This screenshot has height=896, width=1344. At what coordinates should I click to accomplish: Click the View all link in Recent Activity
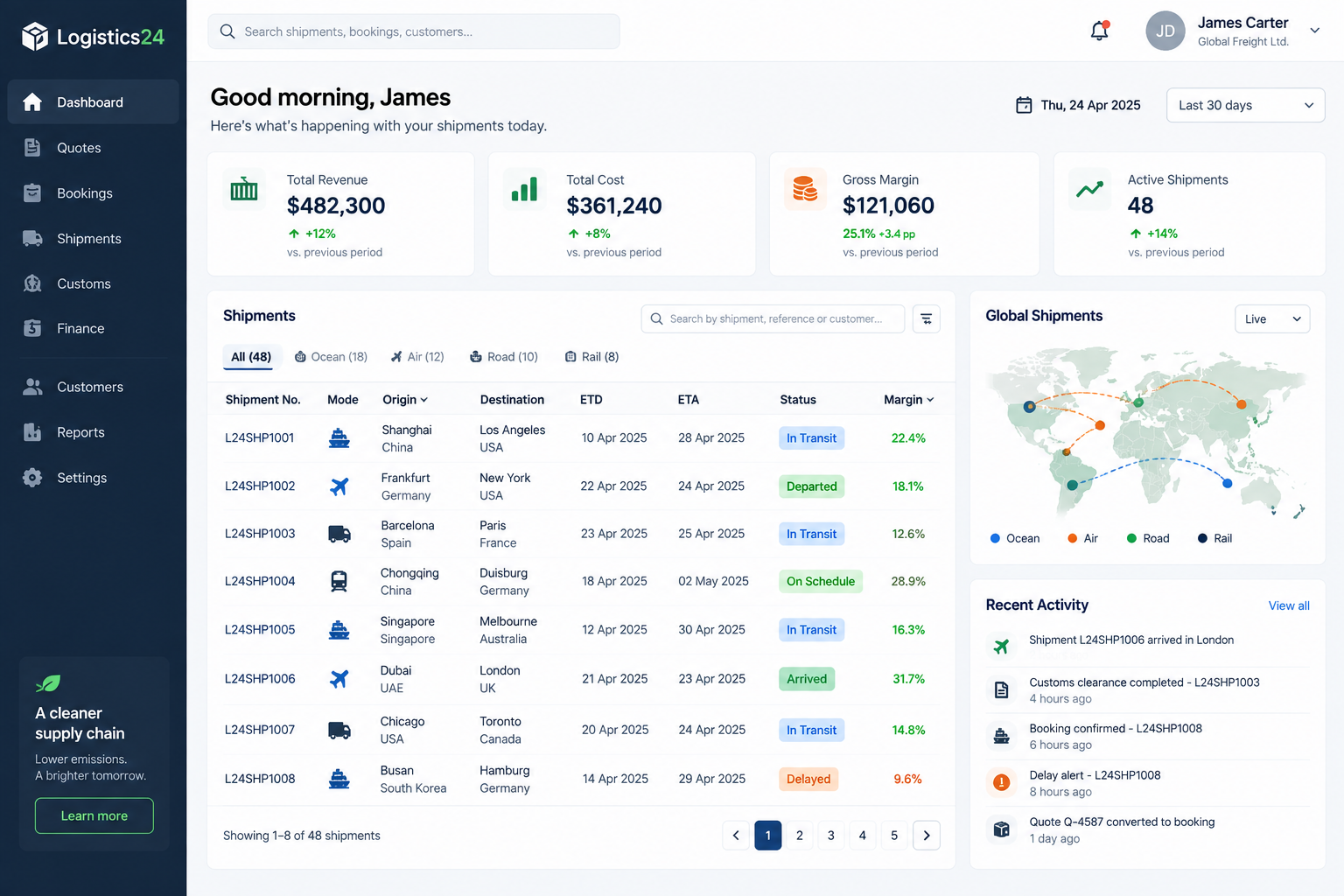pyautogui.click(x=1289, y=605)
